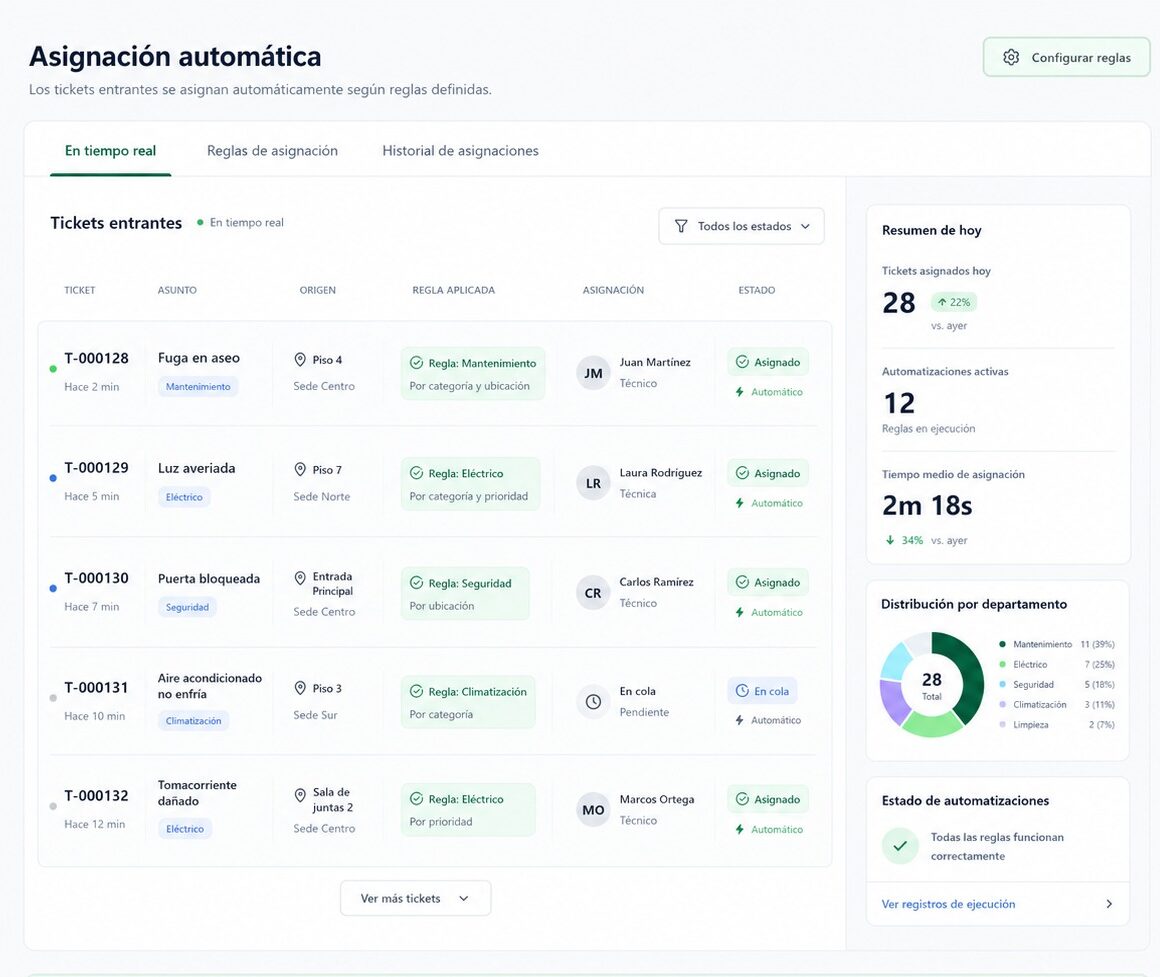Click the lightning bolt icon of ticket T-000129
The image size is (1160, 977).
pyautogui.click(x=739, y=503)
